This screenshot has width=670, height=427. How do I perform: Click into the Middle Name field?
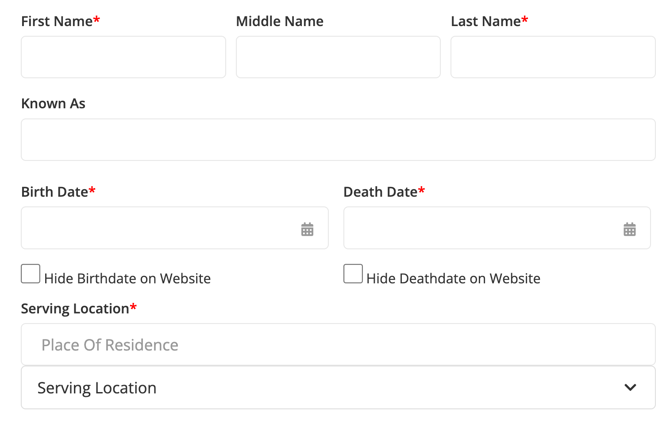pyautogui.click(x=338, y=58)
